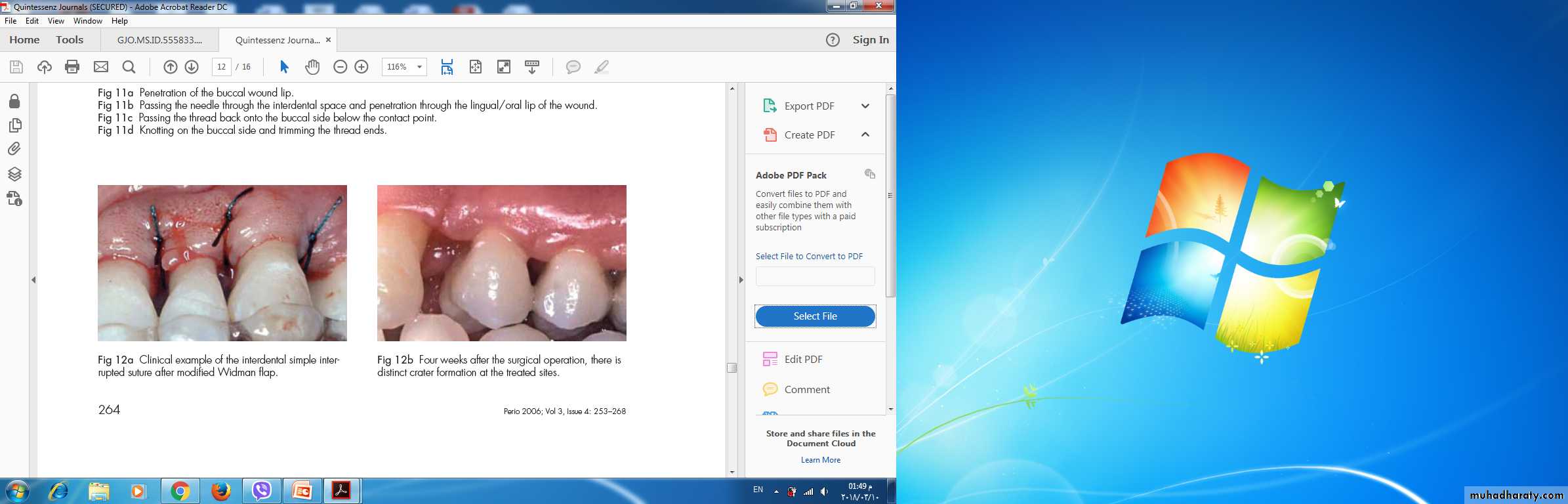This screenshot has width=1568, height=504.
Task: Click the Learn More link
Action: [x=820, y=460]
